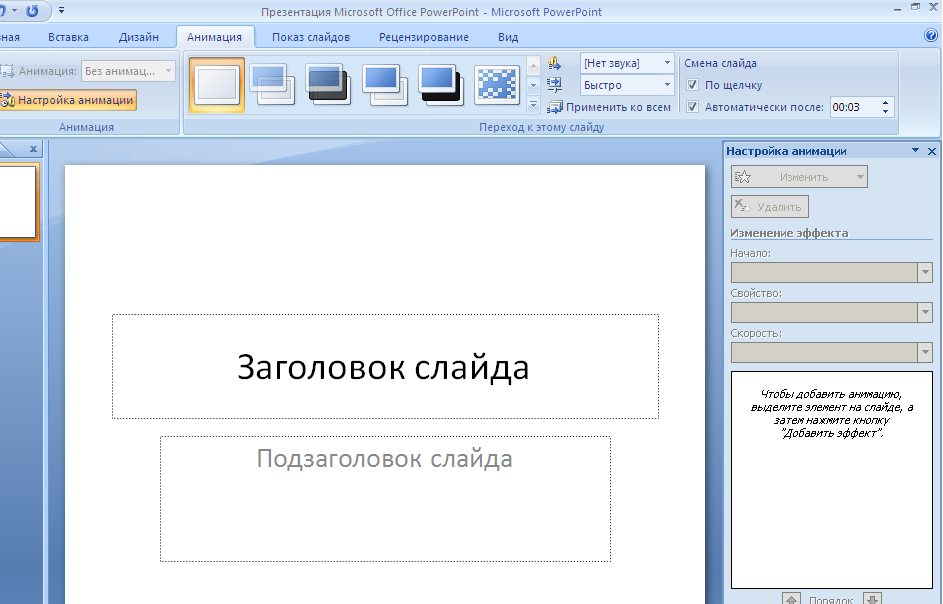Image resolution: width=943 pixels, height=604 pixels.
Task: Click the 00:03 time field
Action: point(854,107)
